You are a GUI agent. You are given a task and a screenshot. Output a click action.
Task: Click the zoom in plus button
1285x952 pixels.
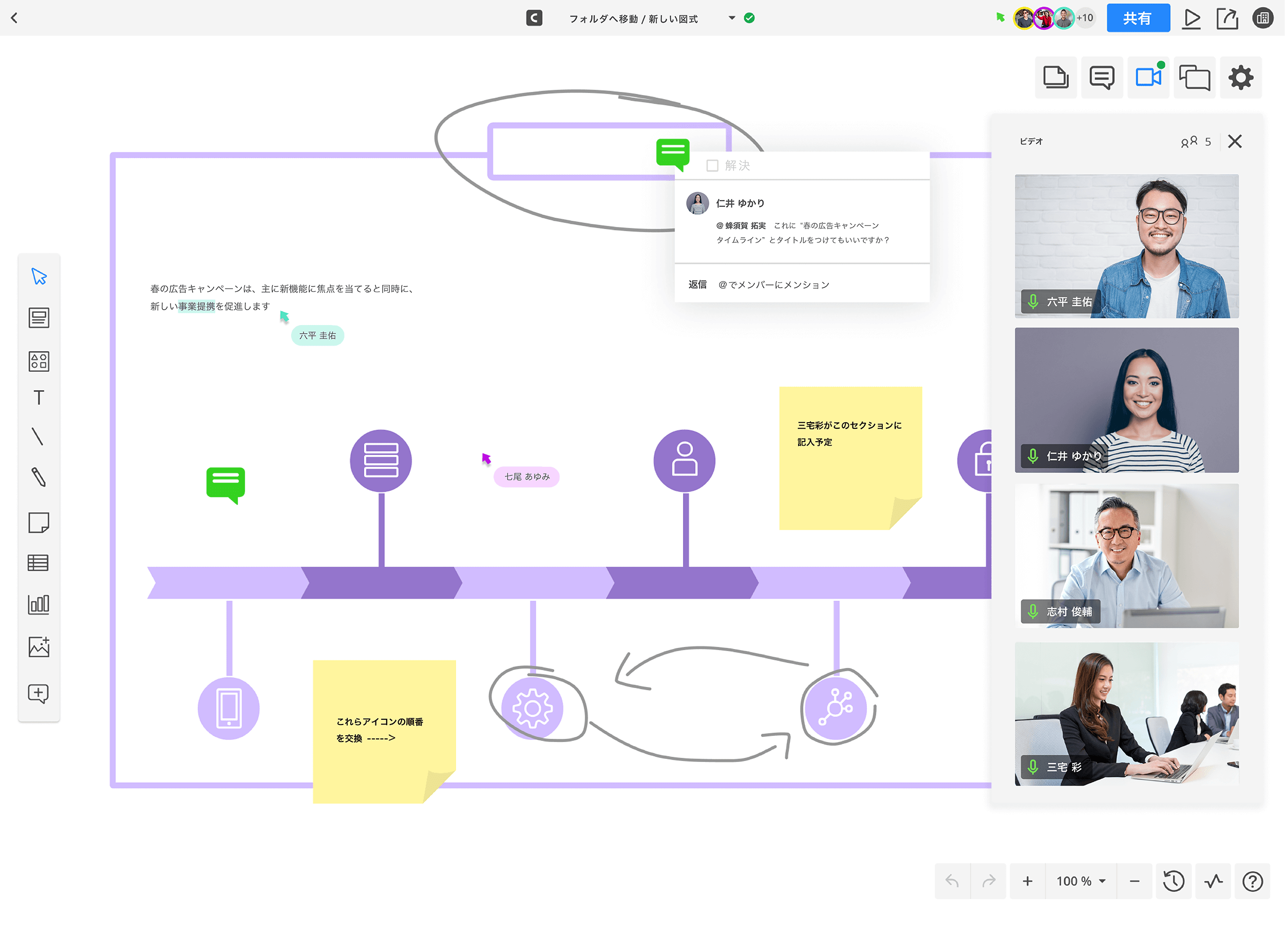click(1027, 881)
